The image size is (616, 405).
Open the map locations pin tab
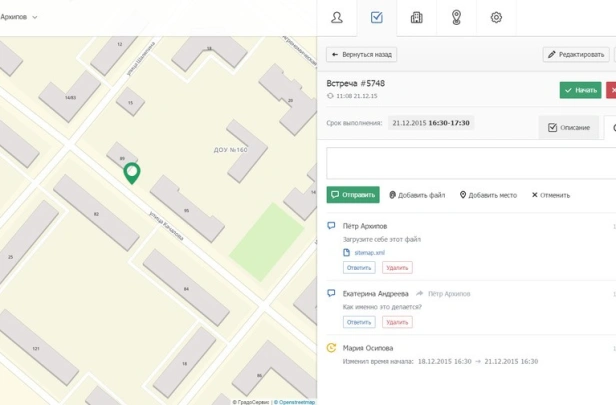[457, 18]
